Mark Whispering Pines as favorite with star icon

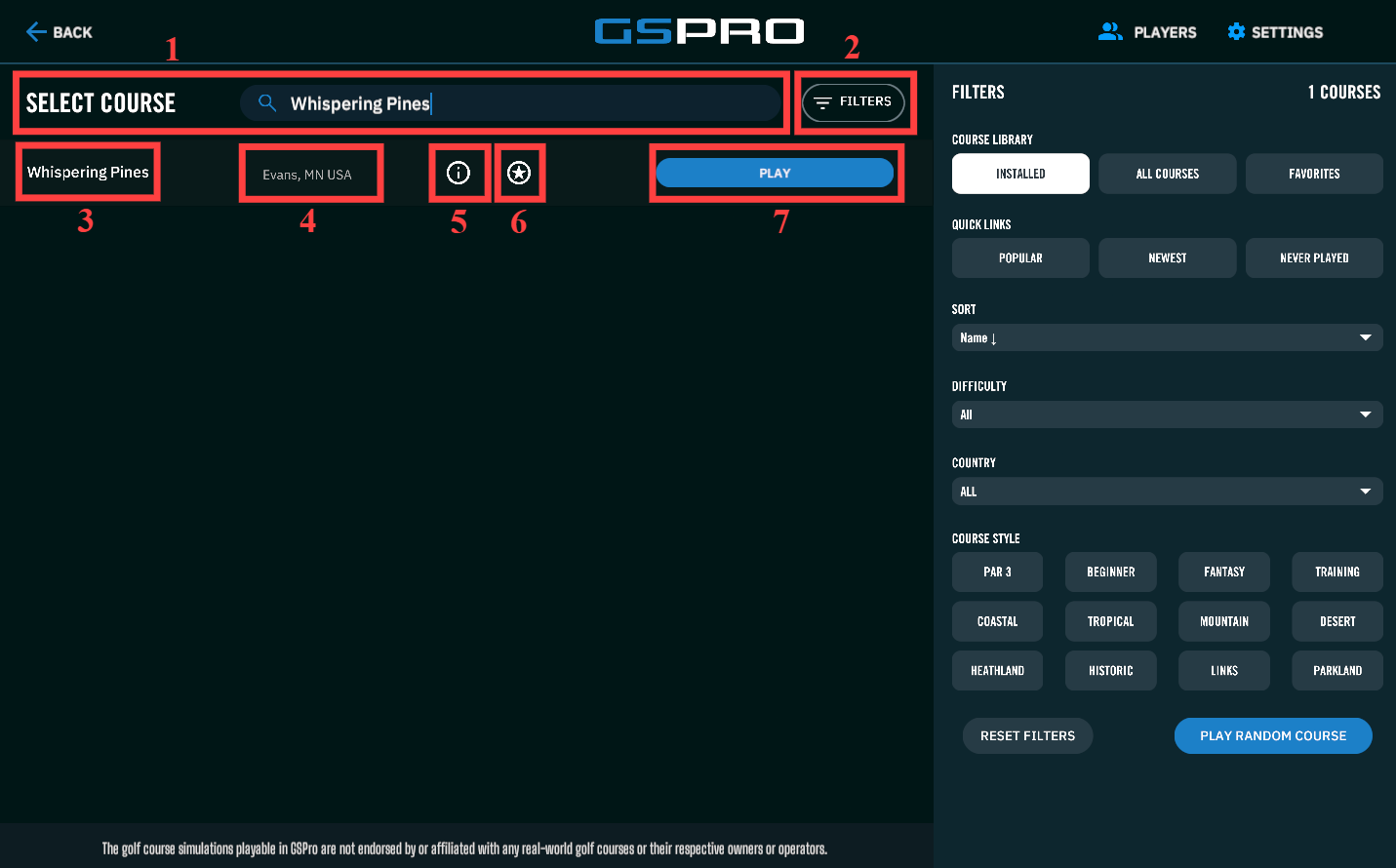click(519, 173)
